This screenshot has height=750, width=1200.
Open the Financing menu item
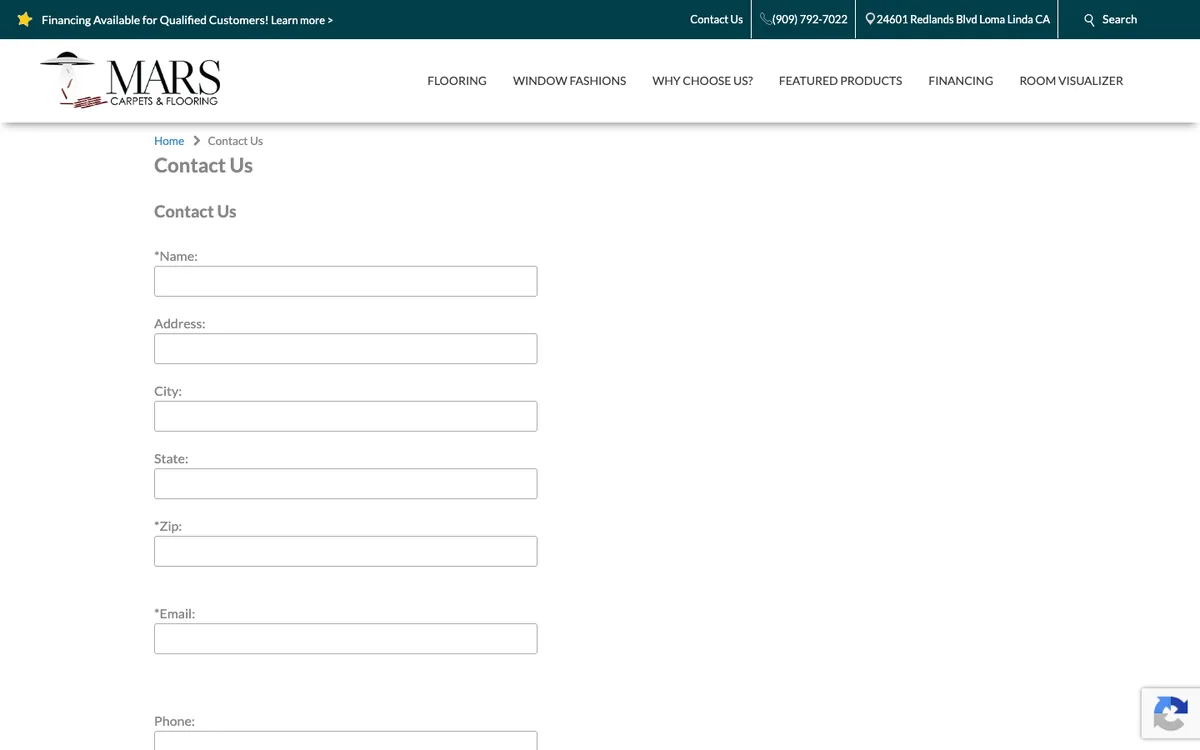pyautogui.click(x=960, y=81)
